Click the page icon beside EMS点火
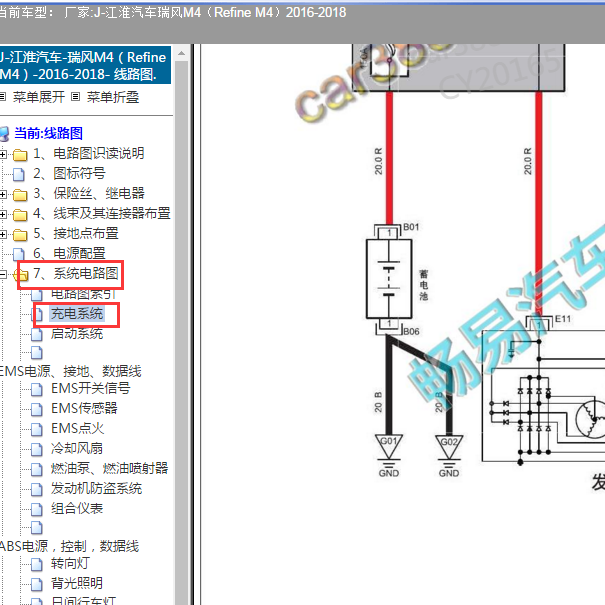The height and width of the screenshot is (605, 605). 37,429
